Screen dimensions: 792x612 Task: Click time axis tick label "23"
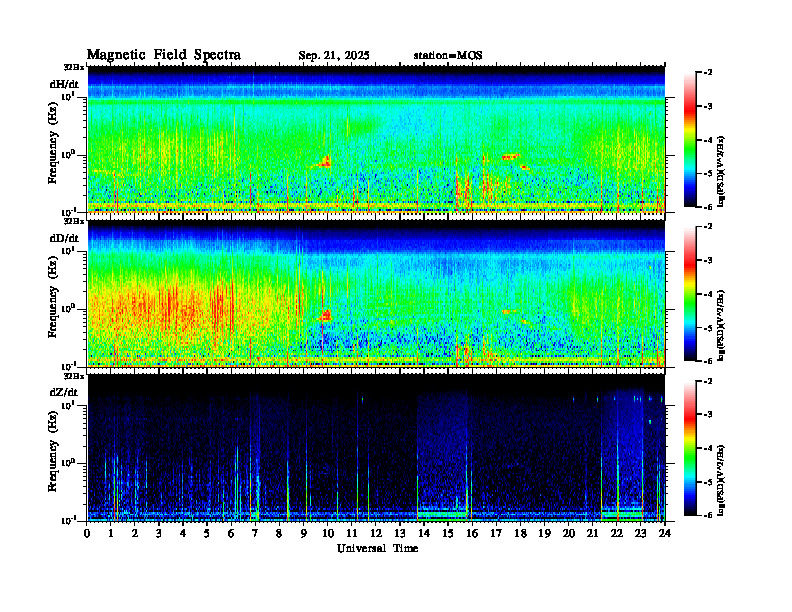pos(641,533)
